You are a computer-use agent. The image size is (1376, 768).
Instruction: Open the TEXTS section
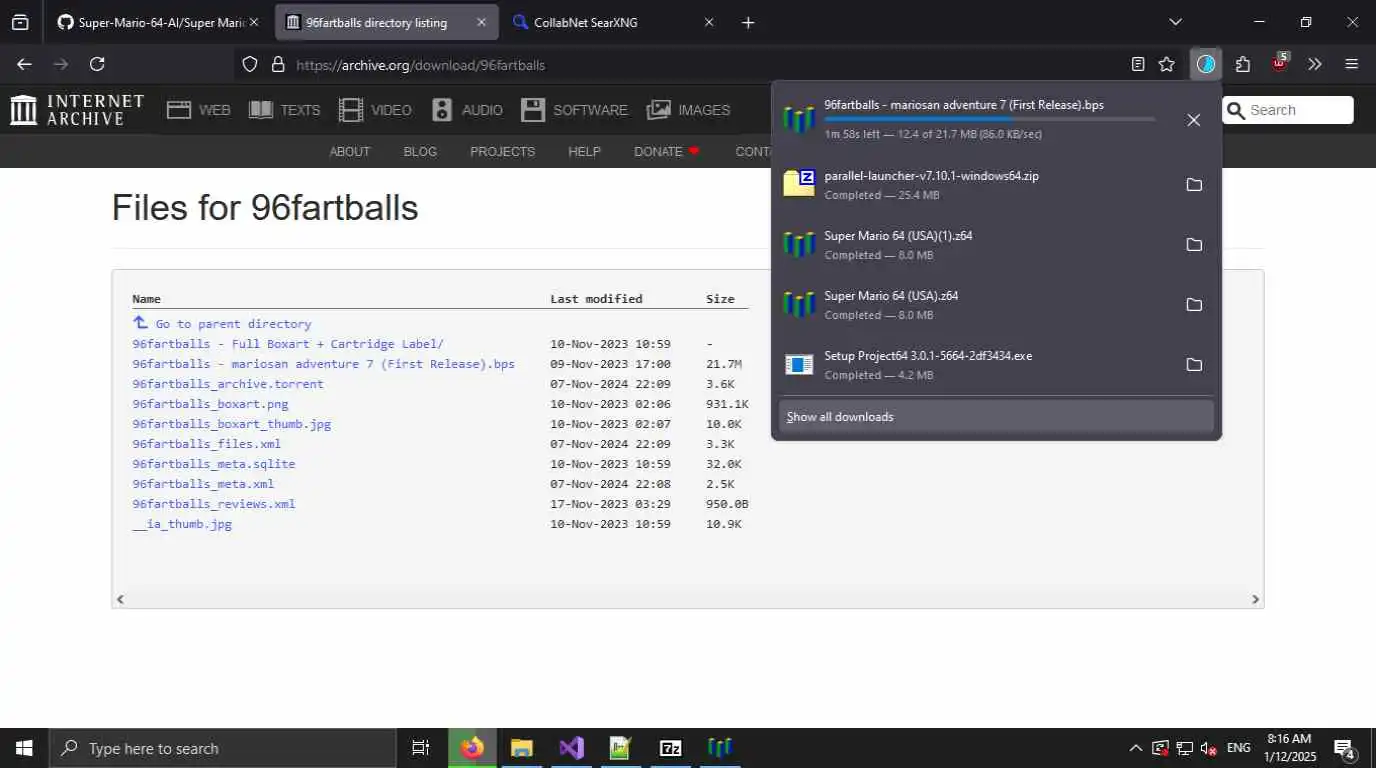tap(285, 110)
